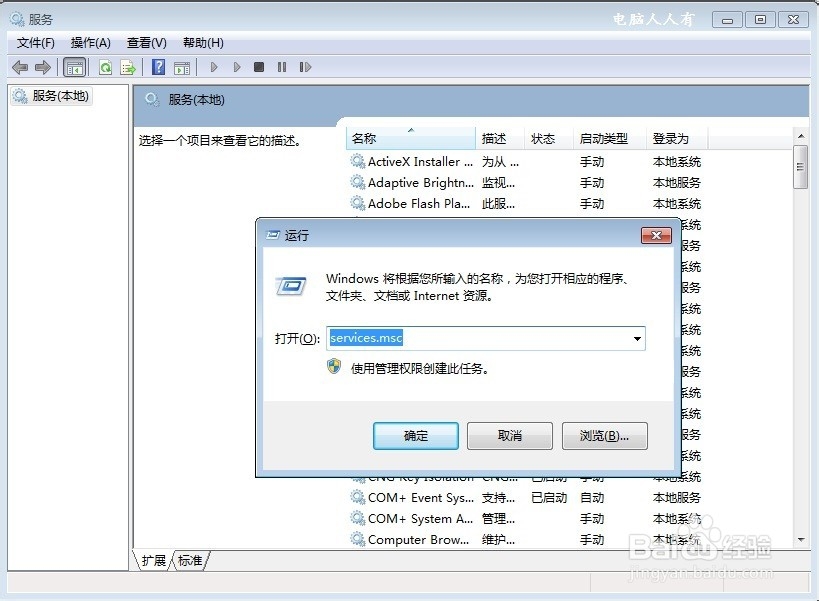Click the Export list icon
Viewport: 819px width, 601px height.
point(128,67)
